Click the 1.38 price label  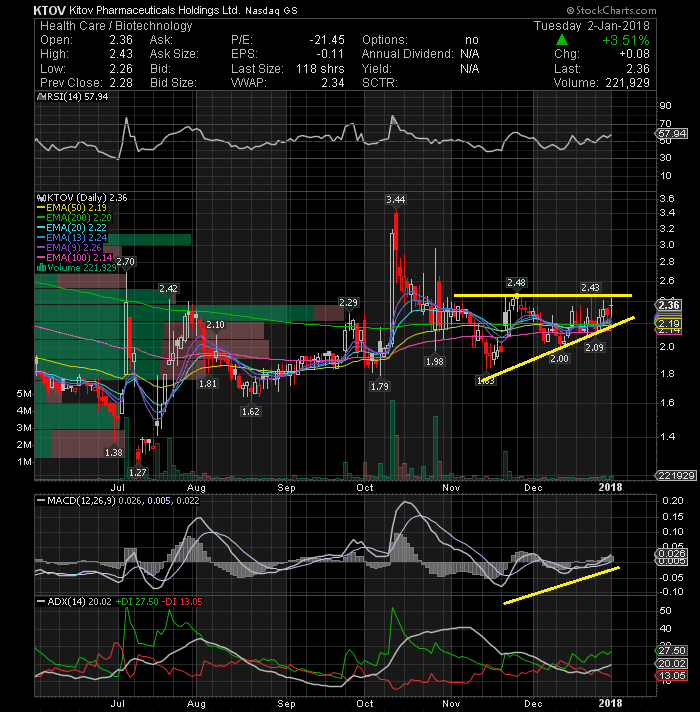114,452
